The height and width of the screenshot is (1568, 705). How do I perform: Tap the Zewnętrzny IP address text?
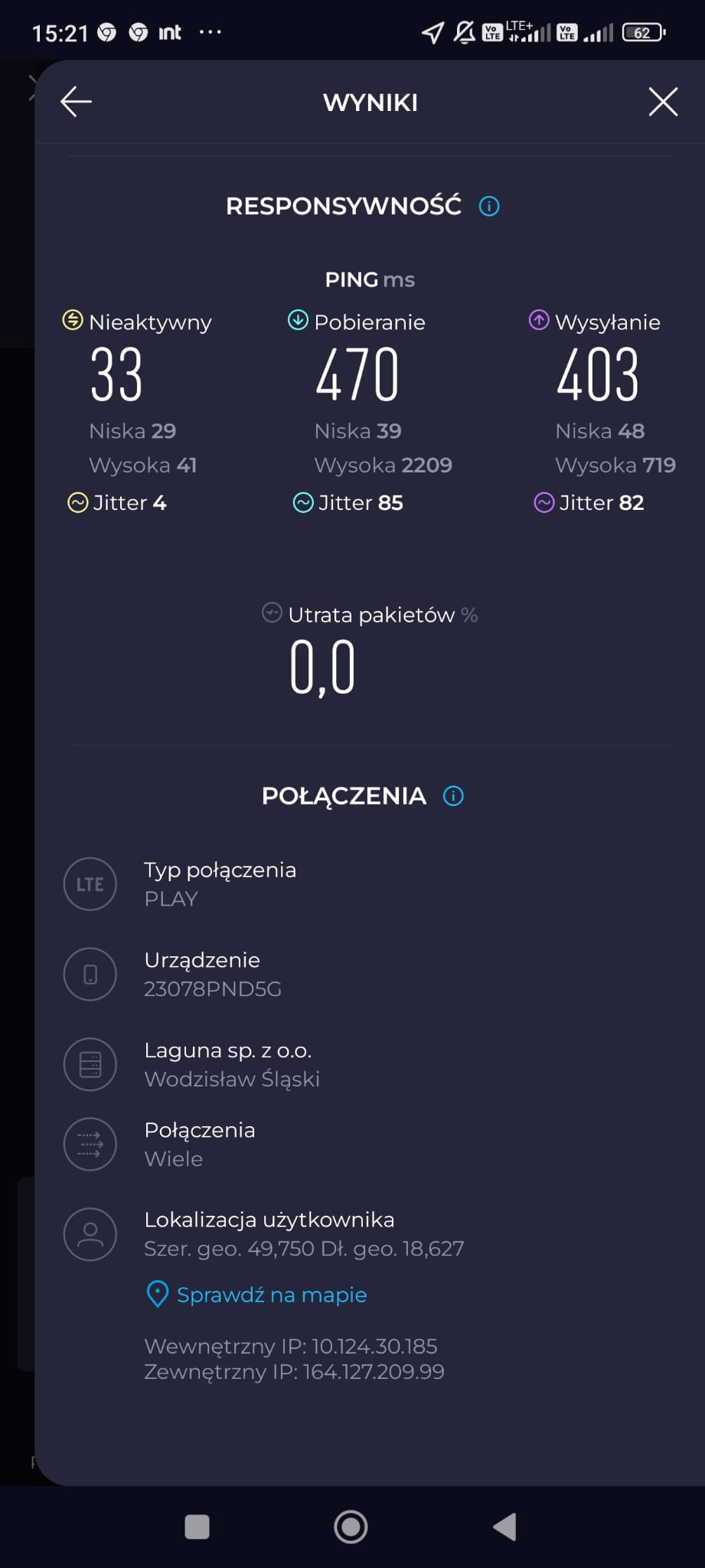[295, 1371]
